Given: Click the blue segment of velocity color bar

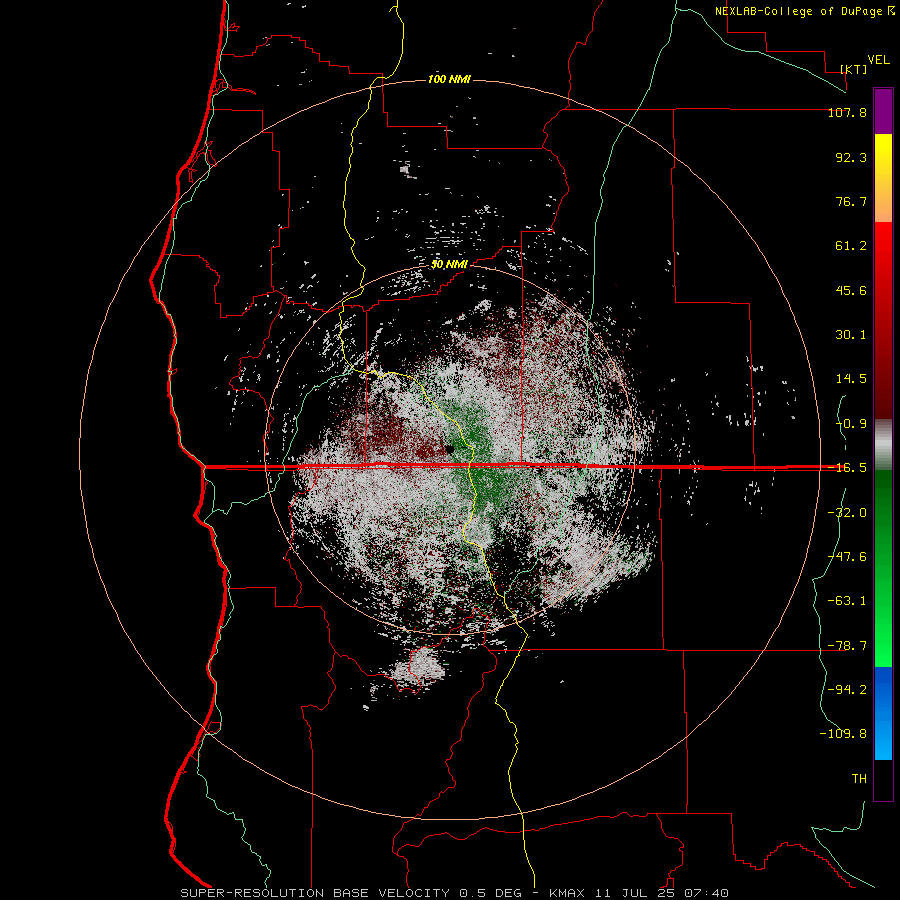Looking at the screenshot, I should [883, 713].
